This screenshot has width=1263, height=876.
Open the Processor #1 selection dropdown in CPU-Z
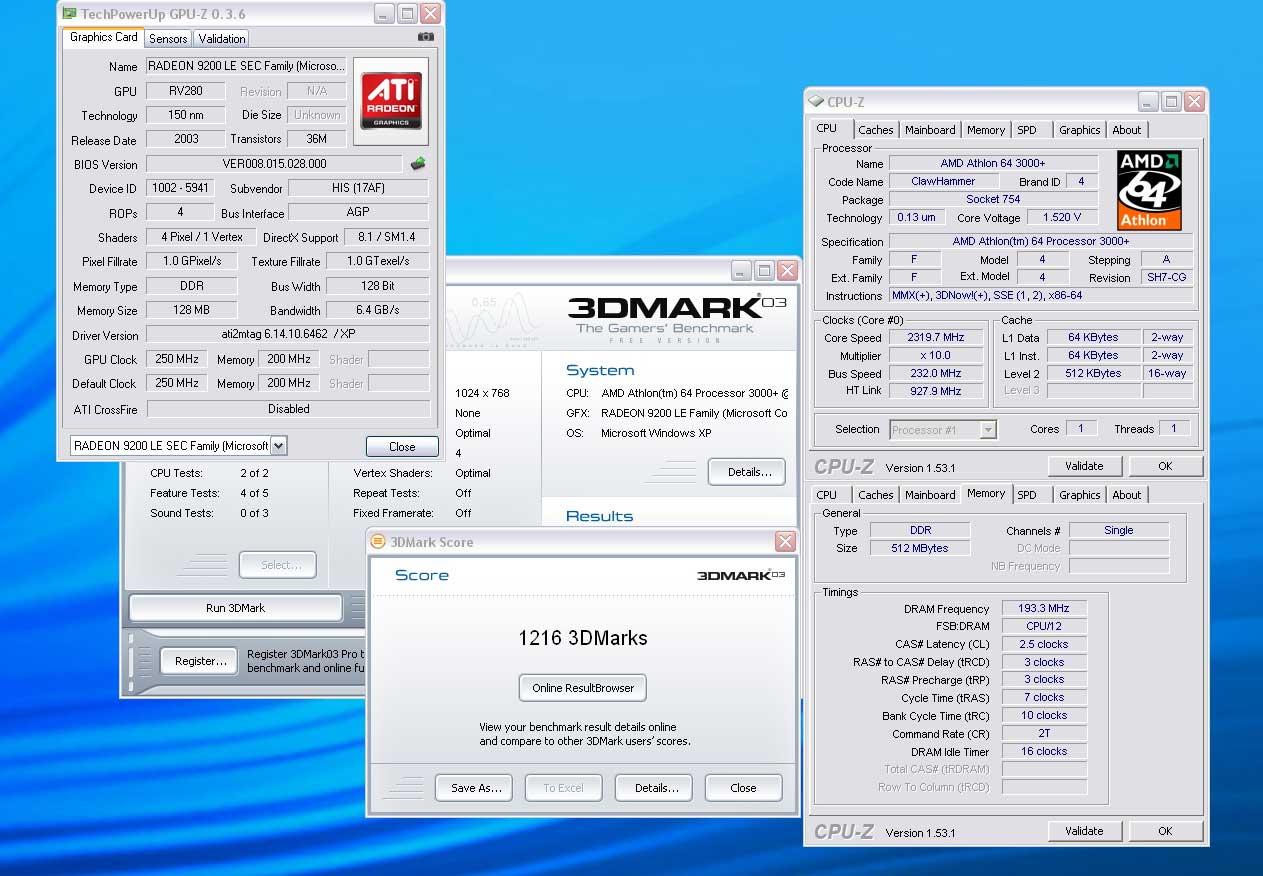coord(988,429)
